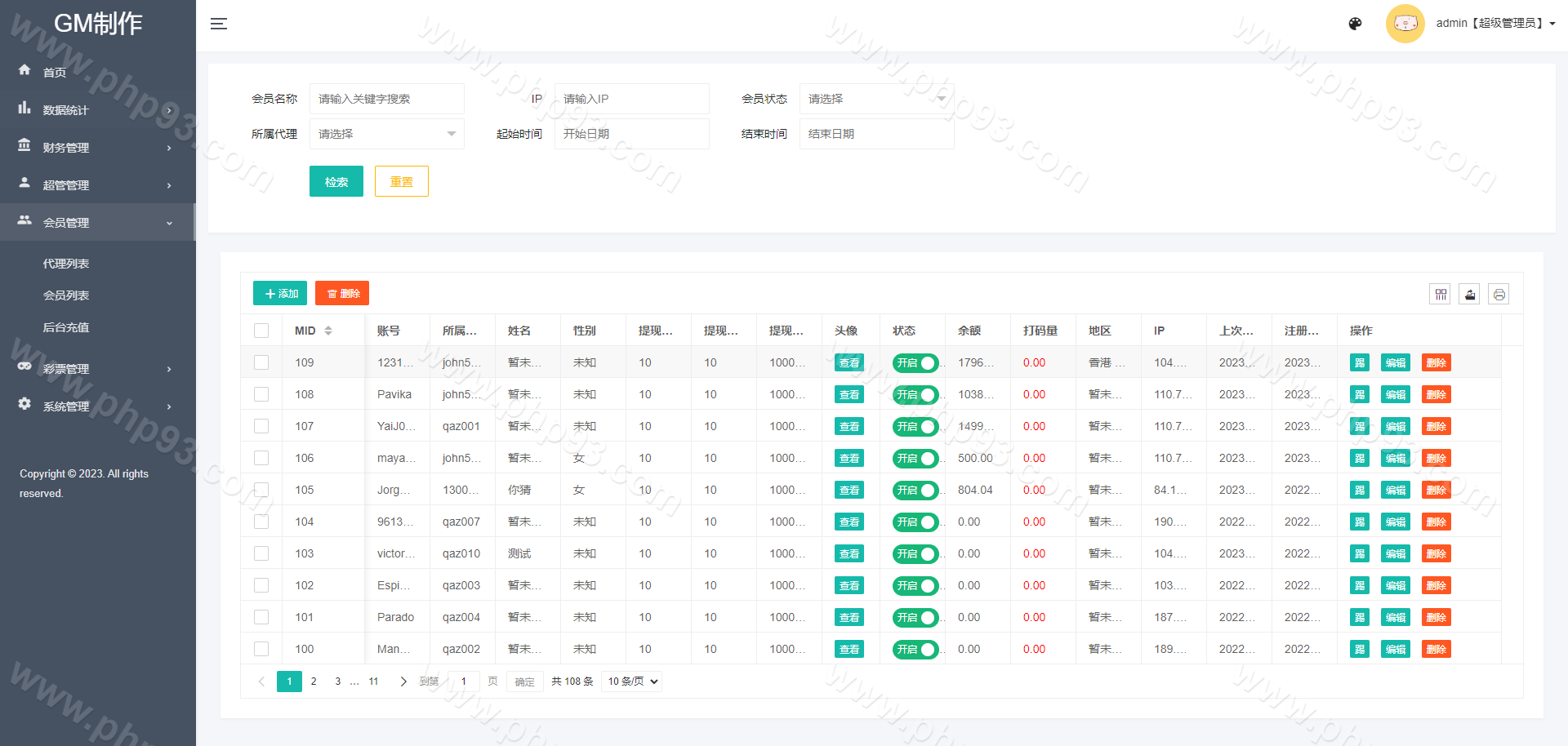Toggle status switch for member 109
Viewport: 1568px width, 746px height.
pyautogui.click(x=915, y=363)
